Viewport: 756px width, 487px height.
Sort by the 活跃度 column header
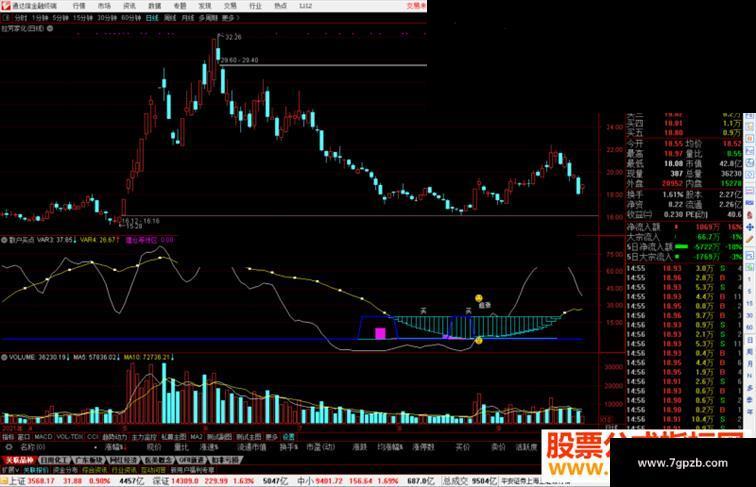(526, 447)
